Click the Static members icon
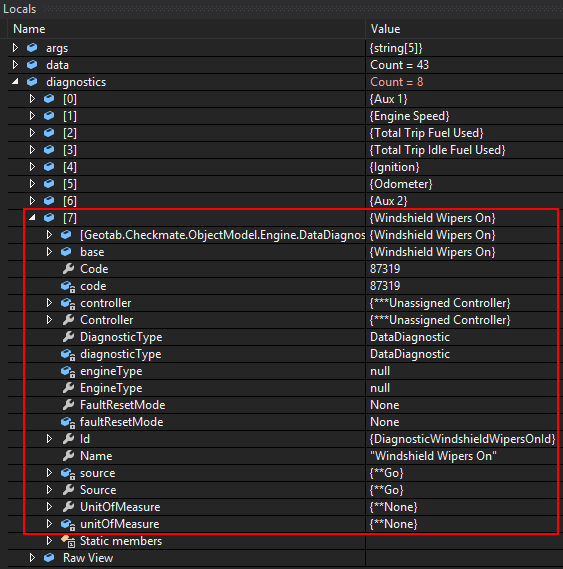This screenshot has height=569, width=563. pos(68,541)
